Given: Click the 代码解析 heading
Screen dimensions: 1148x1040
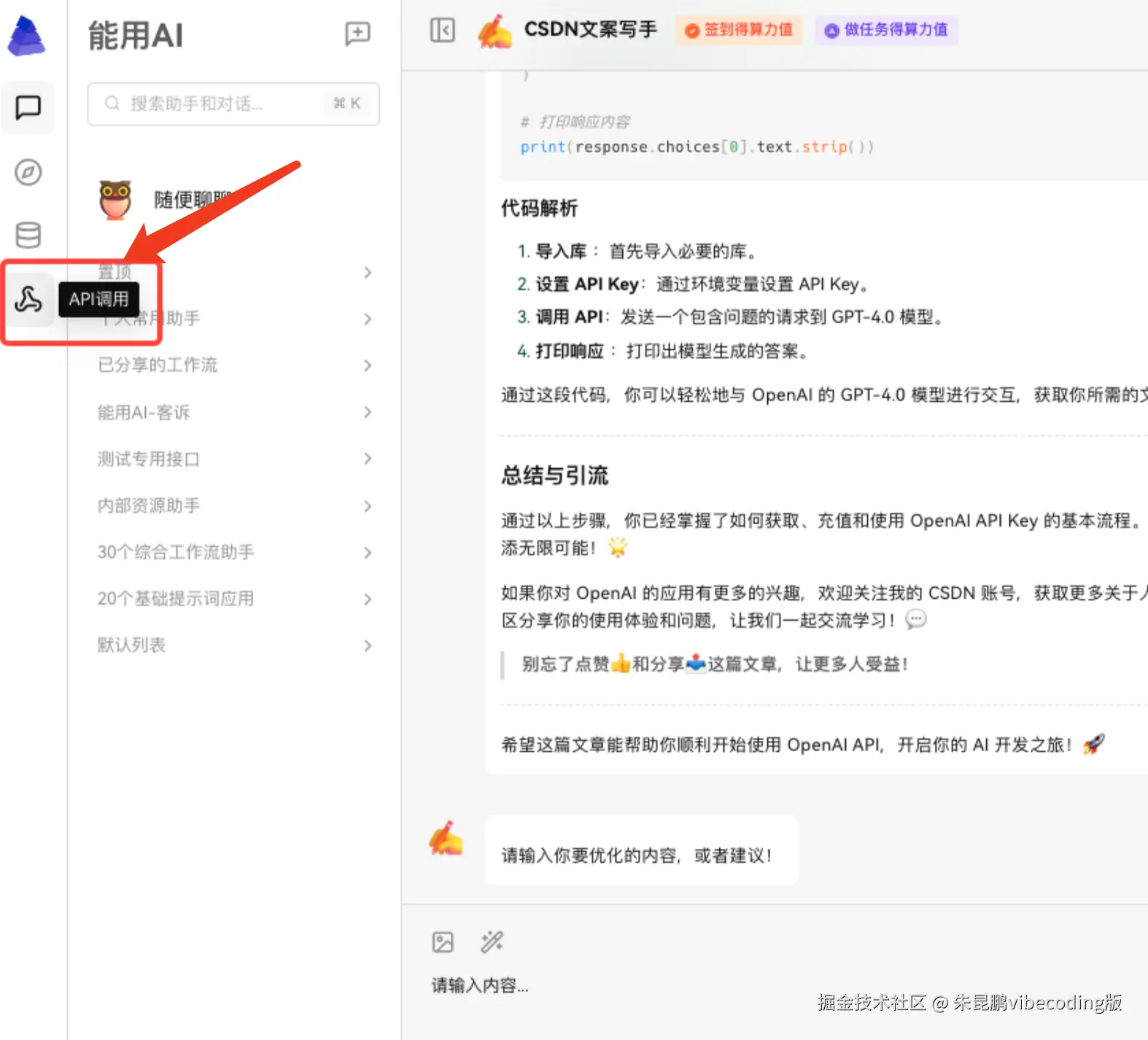Looking at the screenshot, I should click(x=539, y=208).
